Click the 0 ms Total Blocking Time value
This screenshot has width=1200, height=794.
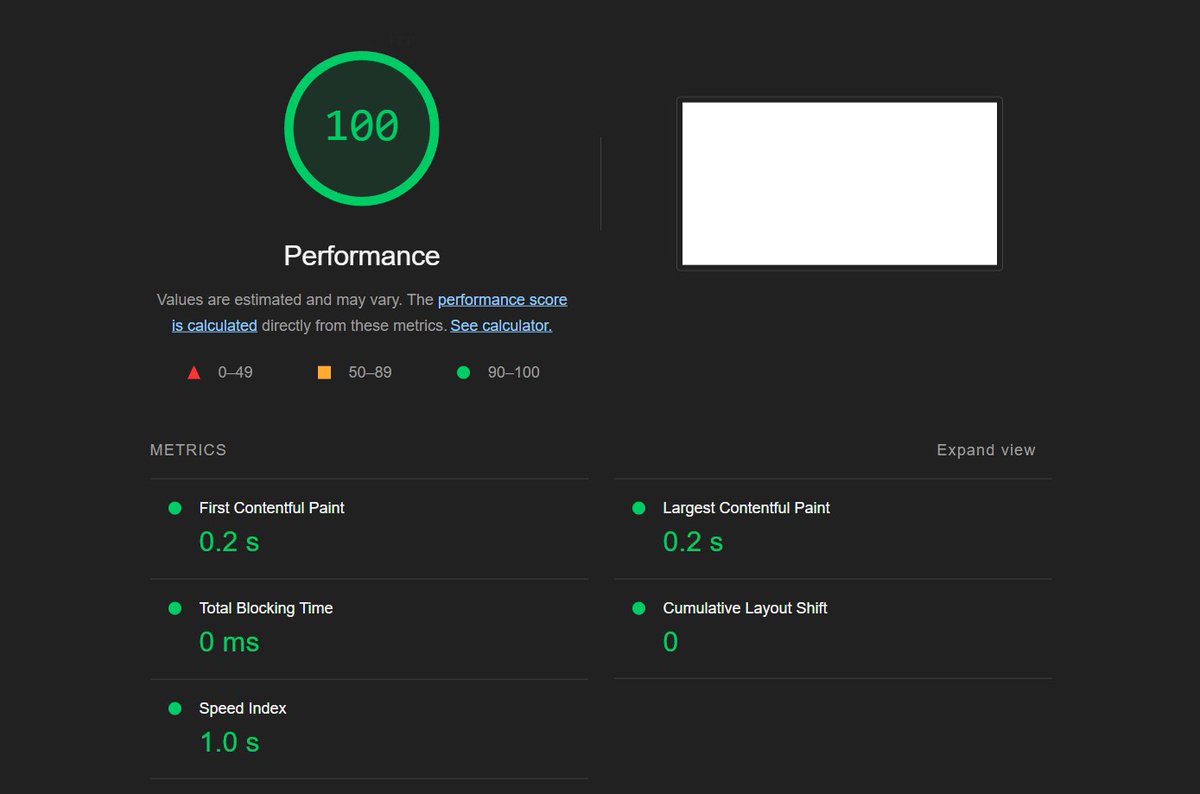(229, 642)
